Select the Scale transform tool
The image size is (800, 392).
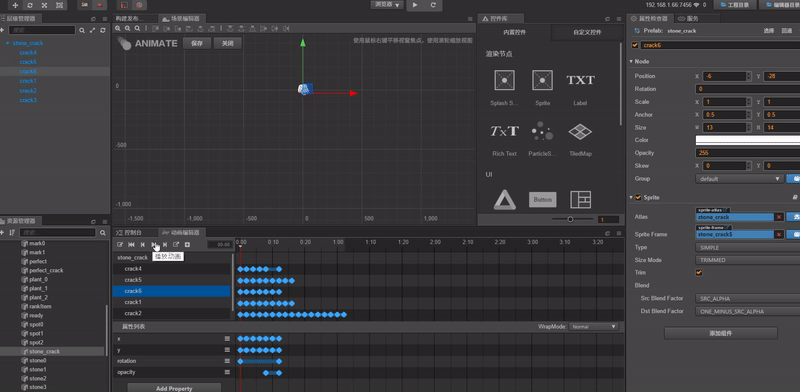click(45, 5)
